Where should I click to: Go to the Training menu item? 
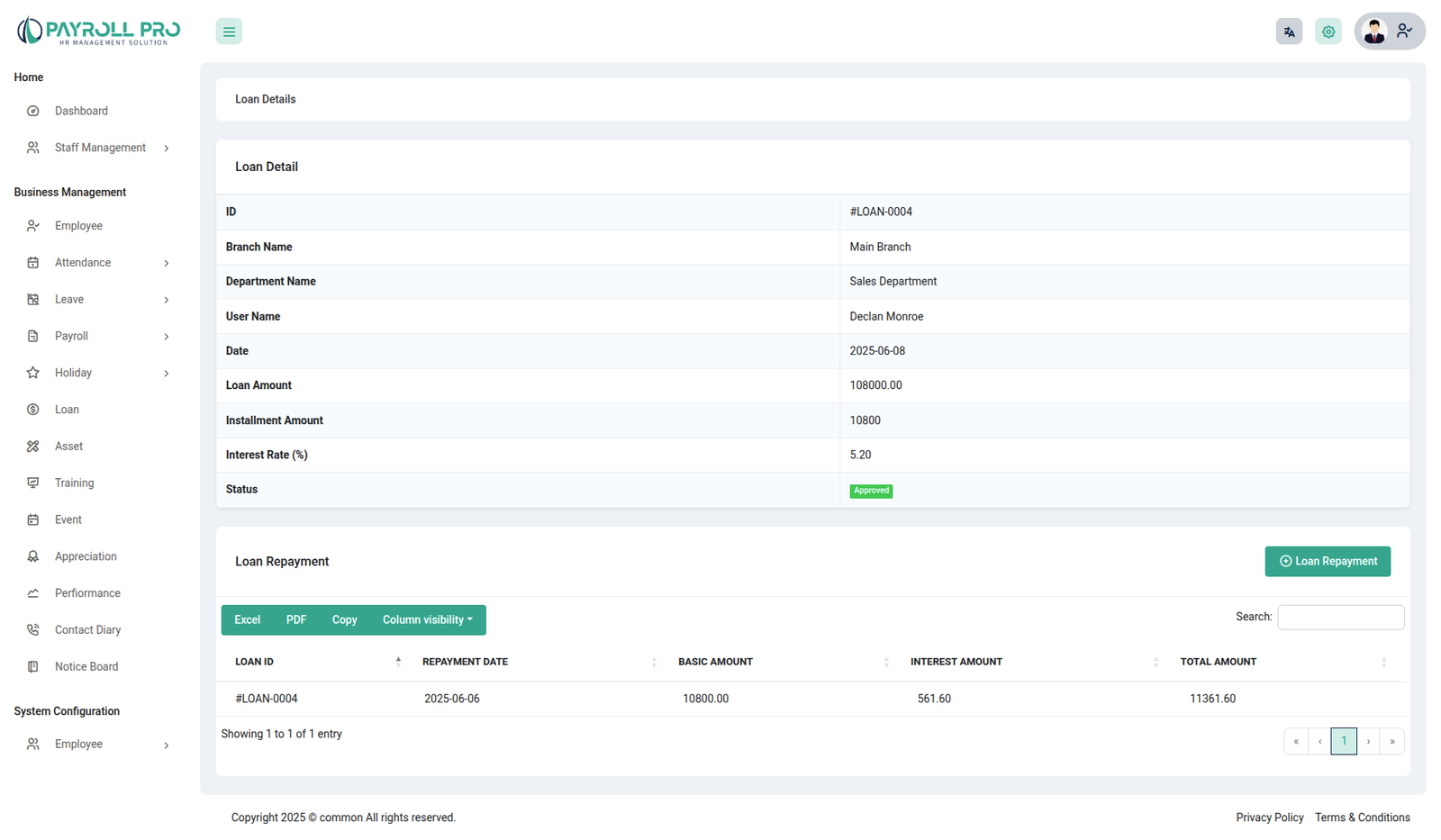click(x=74, y=483)
